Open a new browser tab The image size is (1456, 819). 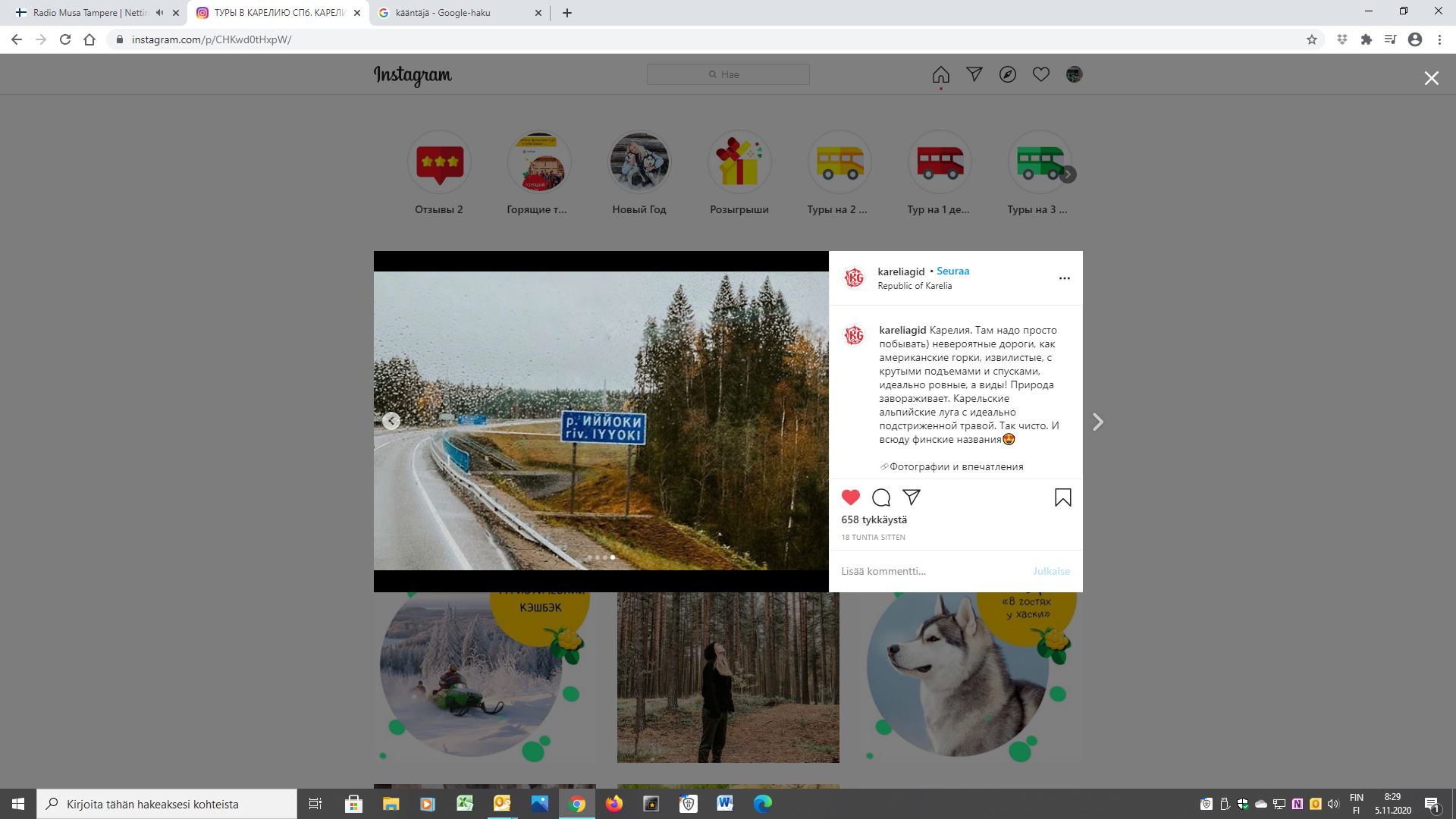point(567,13)
